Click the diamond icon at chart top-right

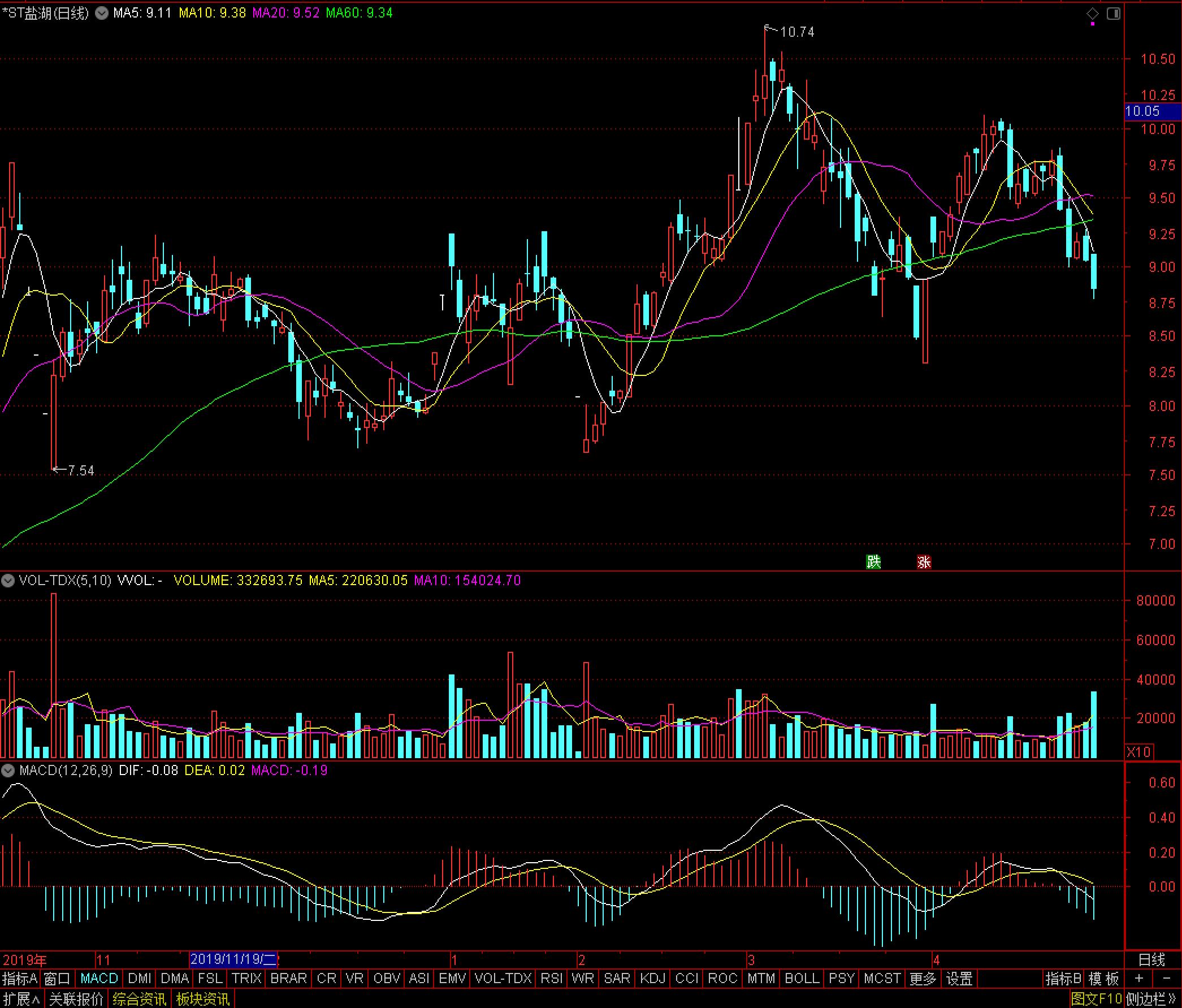point(1092,14)
